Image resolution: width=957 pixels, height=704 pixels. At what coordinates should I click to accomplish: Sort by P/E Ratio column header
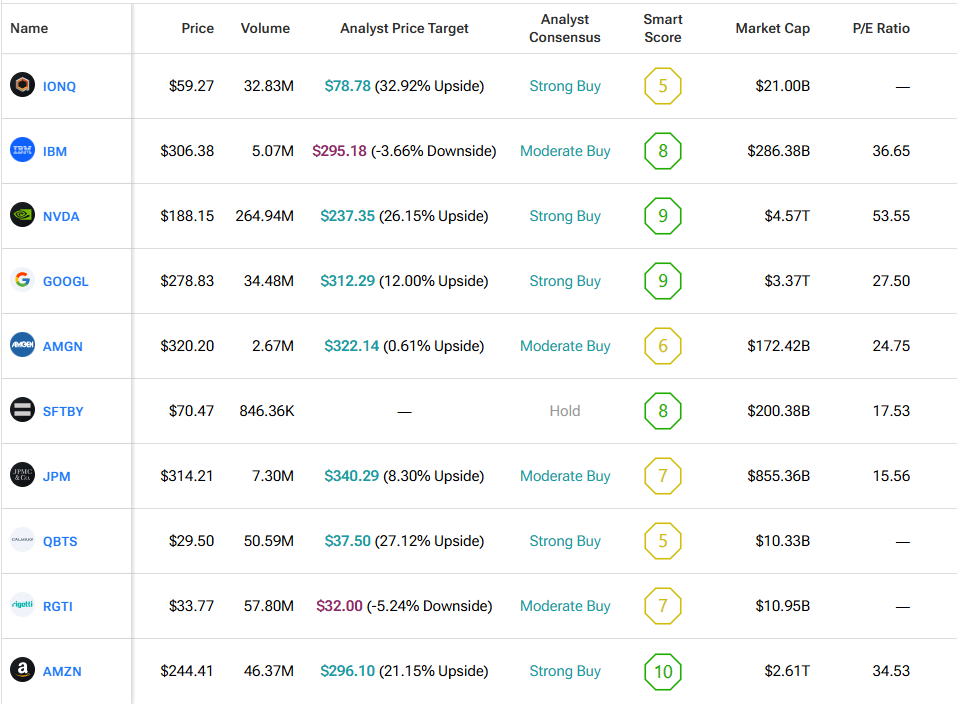881,28
